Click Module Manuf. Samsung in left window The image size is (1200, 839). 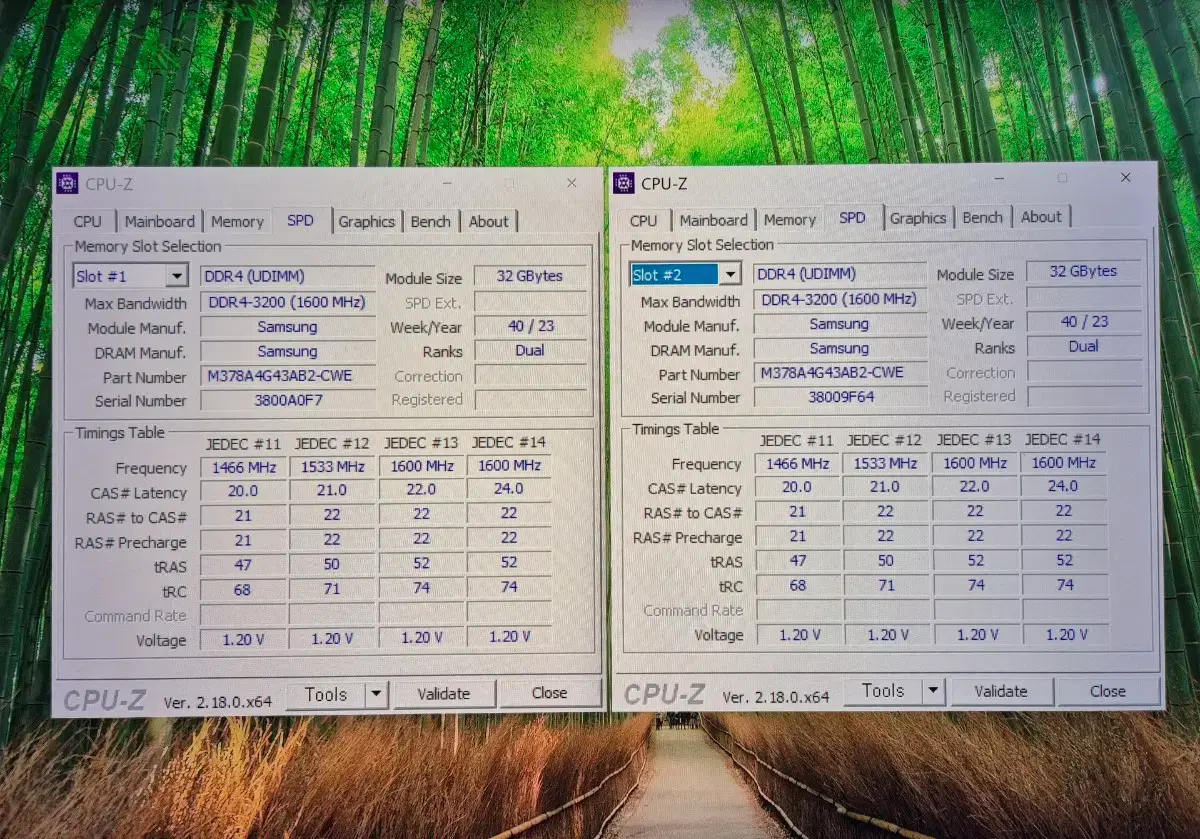point(288,327)
